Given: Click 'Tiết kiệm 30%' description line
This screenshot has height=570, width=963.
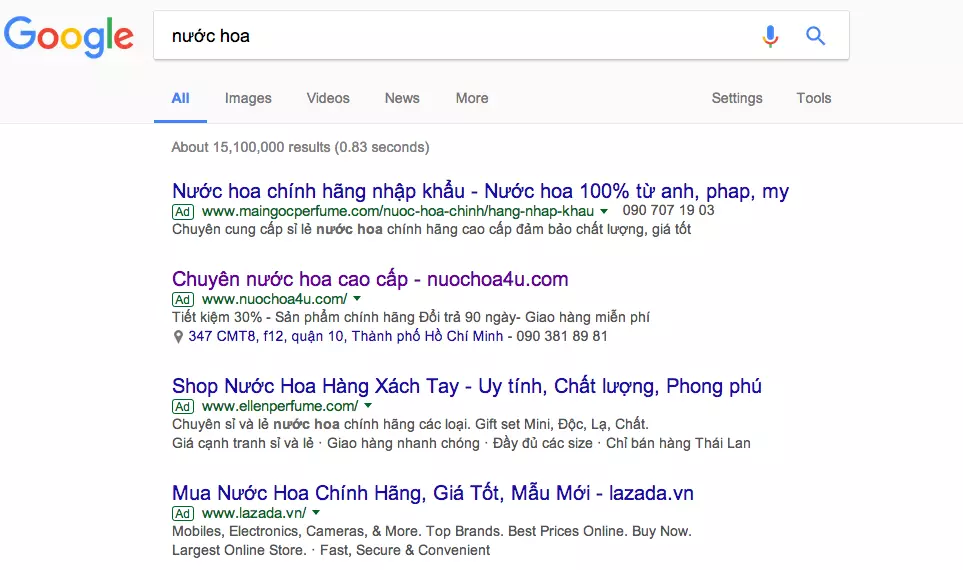Looking at the screenshot, I should pos(411,318).
